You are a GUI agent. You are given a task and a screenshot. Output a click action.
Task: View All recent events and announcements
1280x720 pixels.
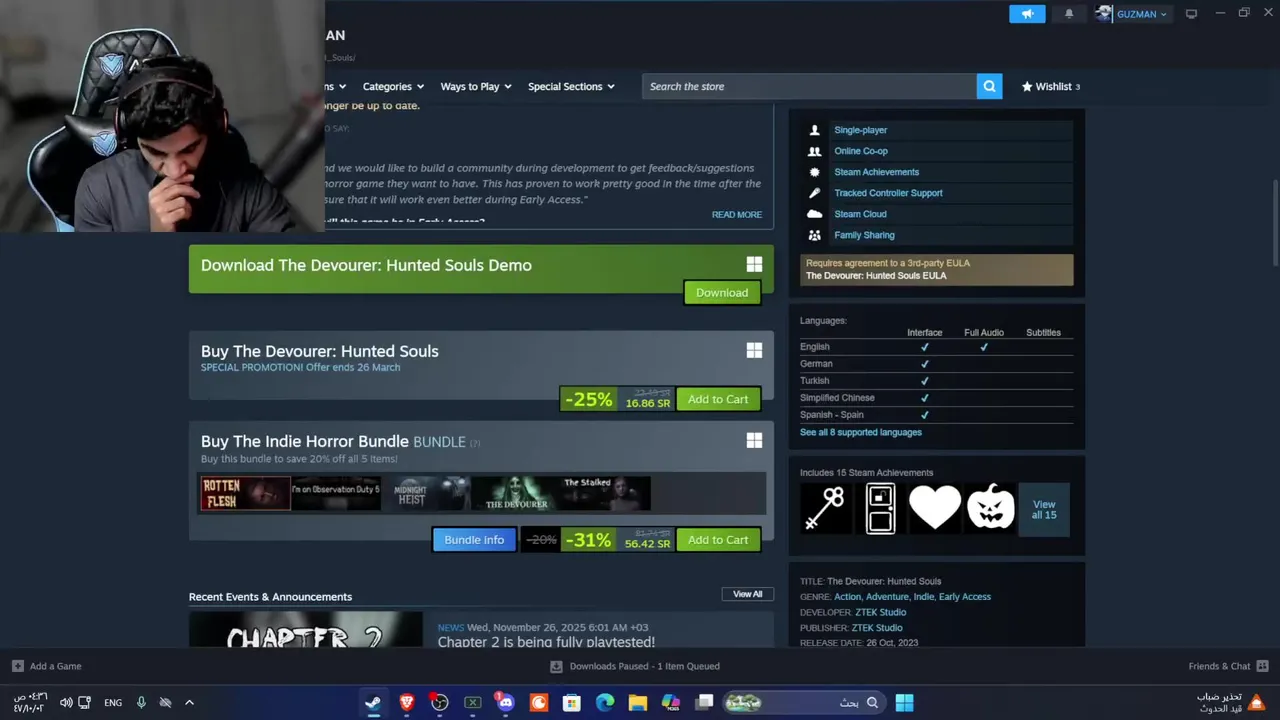point(747,594)
